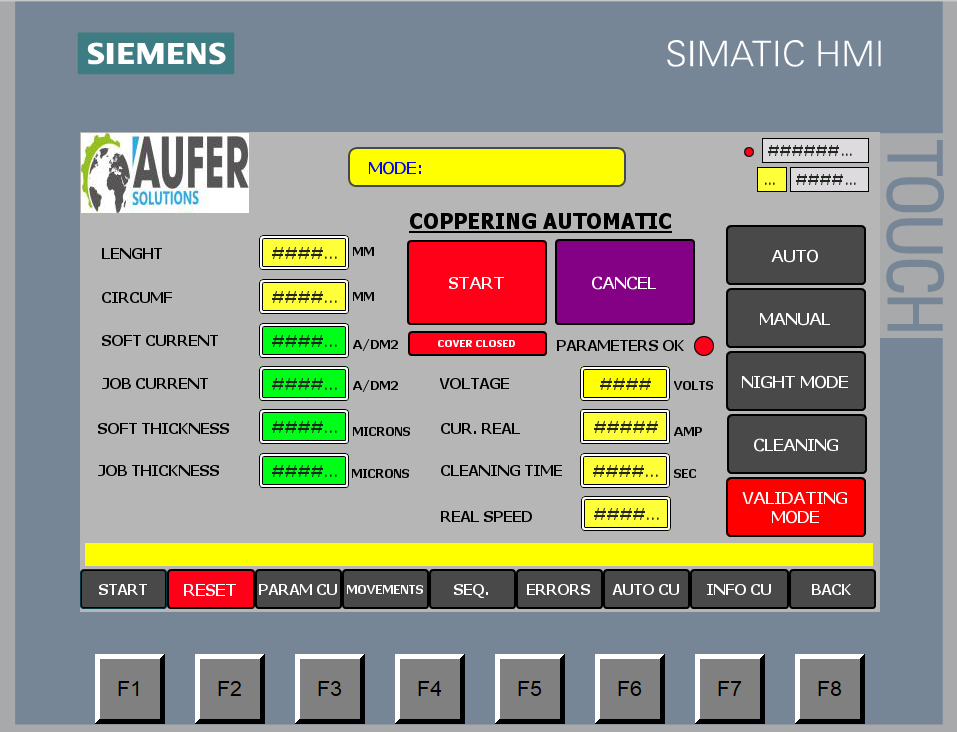Click the small red status dot at top right
Screen dimensions: 957x732
[748, 152]
